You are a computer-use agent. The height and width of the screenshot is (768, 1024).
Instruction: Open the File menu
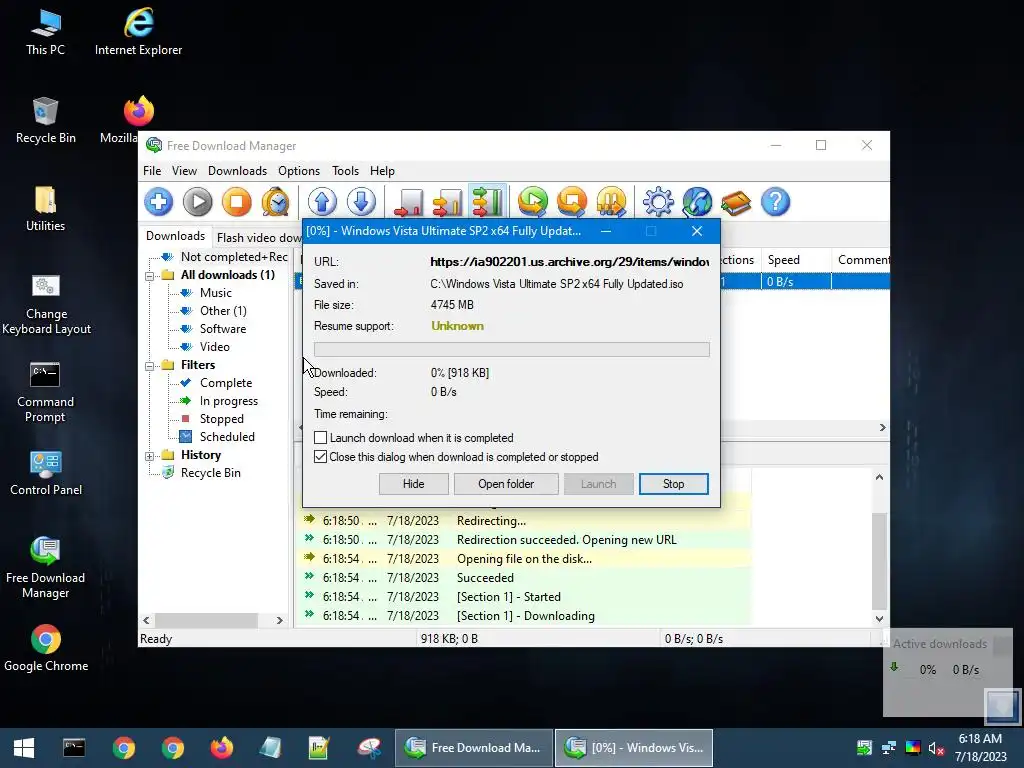[x=152, y=170]
